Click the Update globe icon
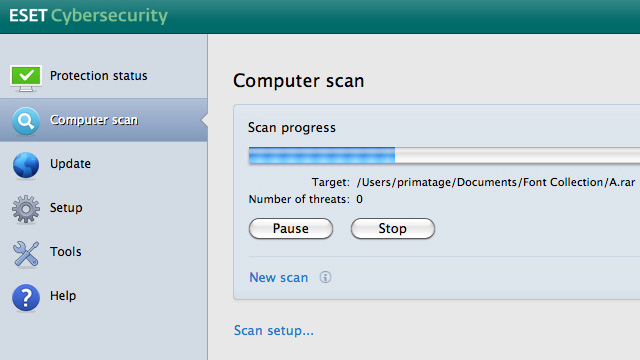This screenshot has height=360, width=640. [x=26, y=165]
